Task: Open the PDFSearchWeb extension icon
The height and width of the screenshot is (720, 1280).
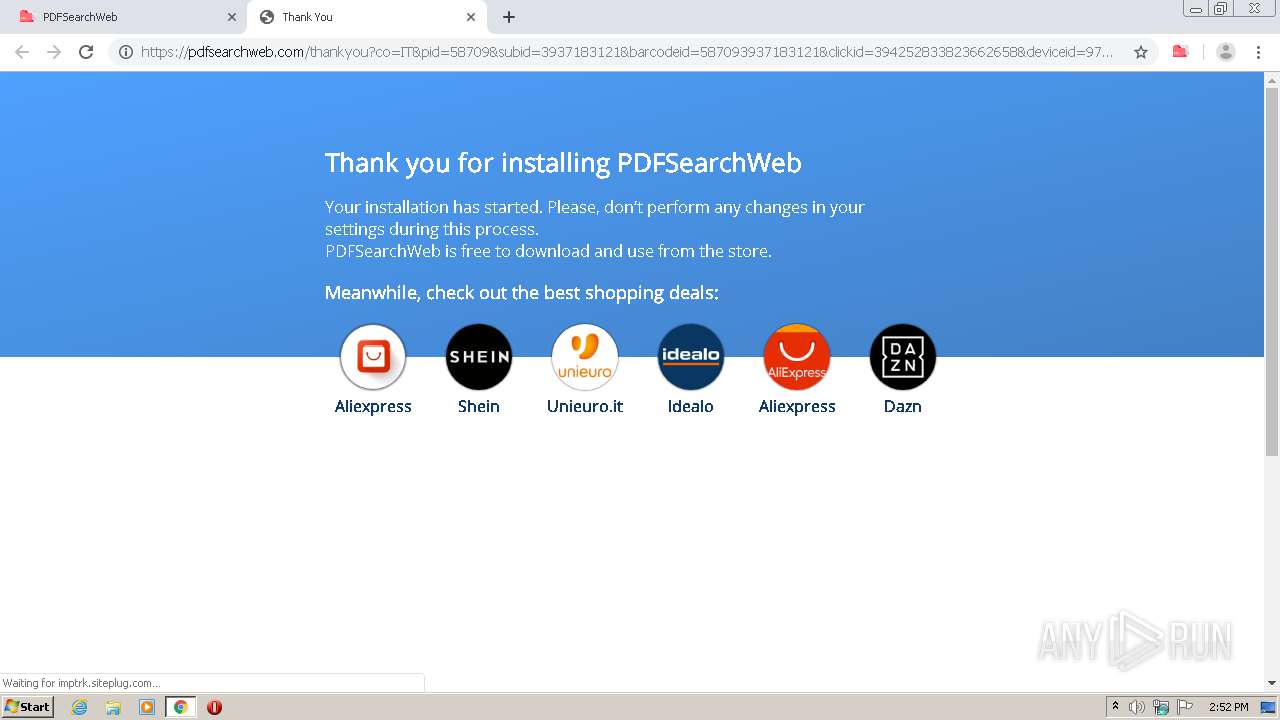Action: 1180,52
